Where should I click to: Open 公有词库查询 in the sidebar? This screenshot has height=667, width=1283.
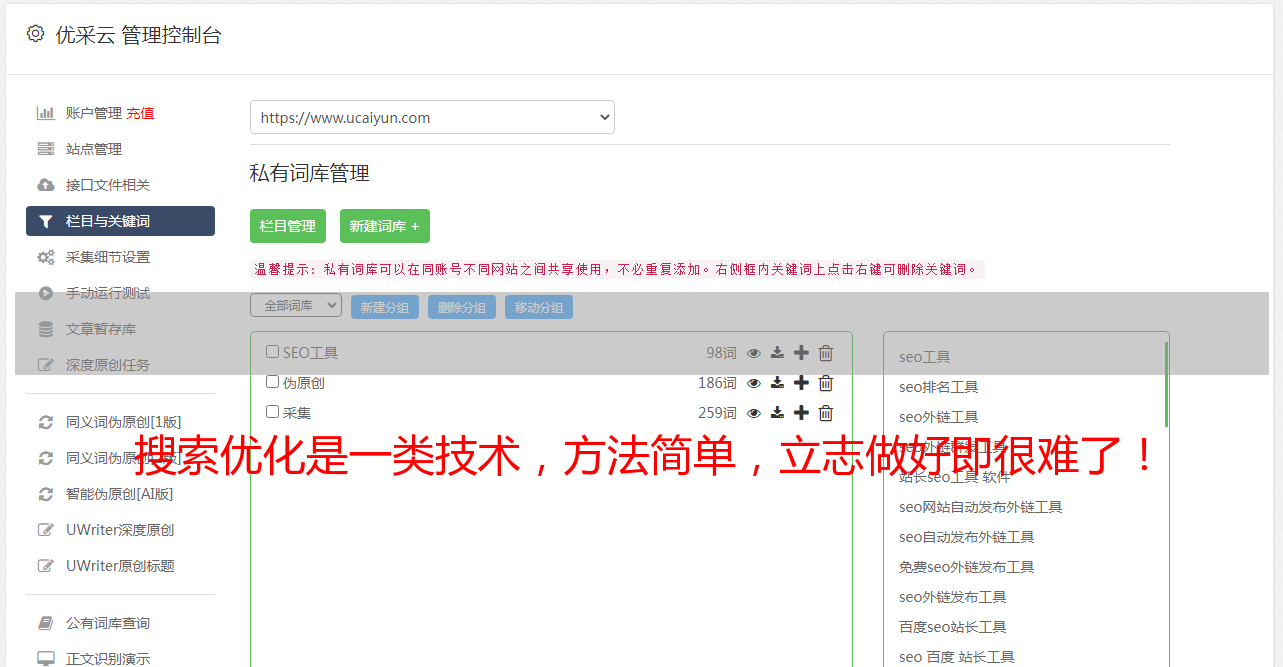[x=108, y=623]
